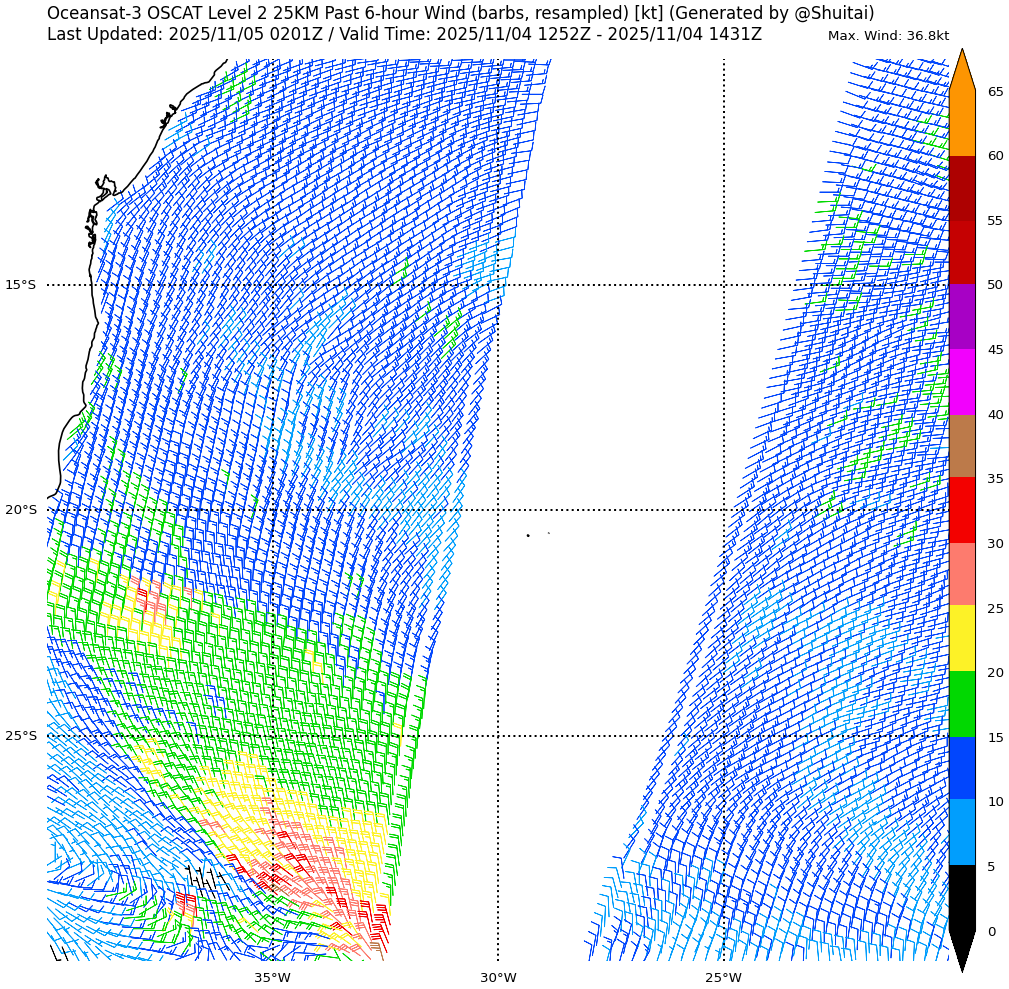Click the 25°S latitude axis label
1009x989 pixels.
[20, 736]
